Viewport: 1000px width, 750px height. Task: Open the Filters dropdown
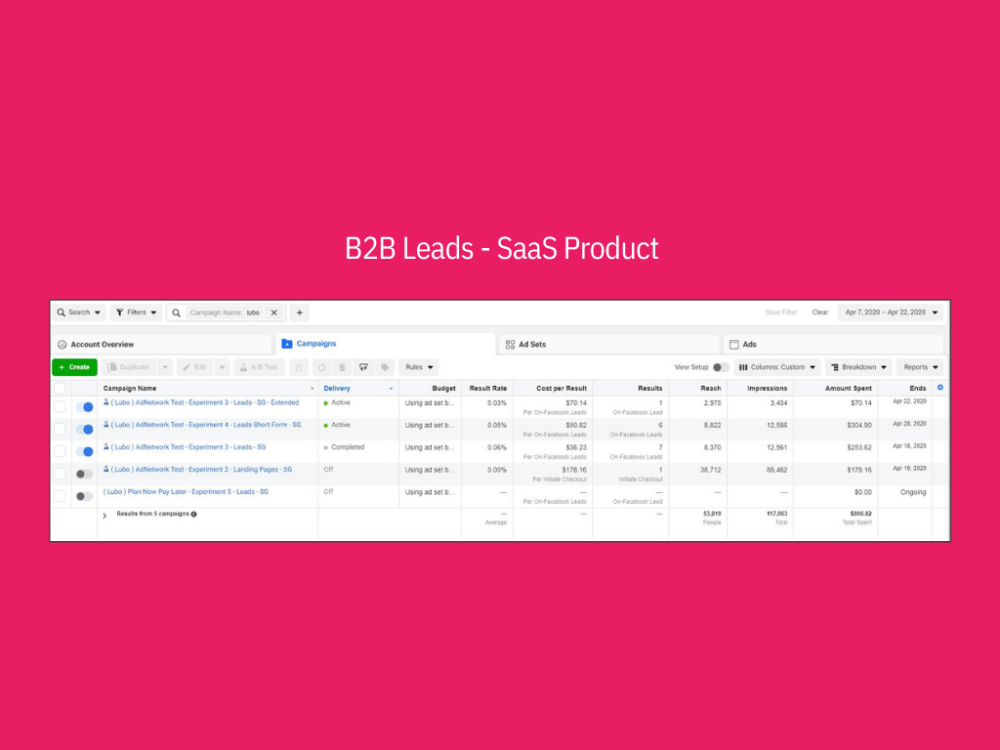point(136,312)
